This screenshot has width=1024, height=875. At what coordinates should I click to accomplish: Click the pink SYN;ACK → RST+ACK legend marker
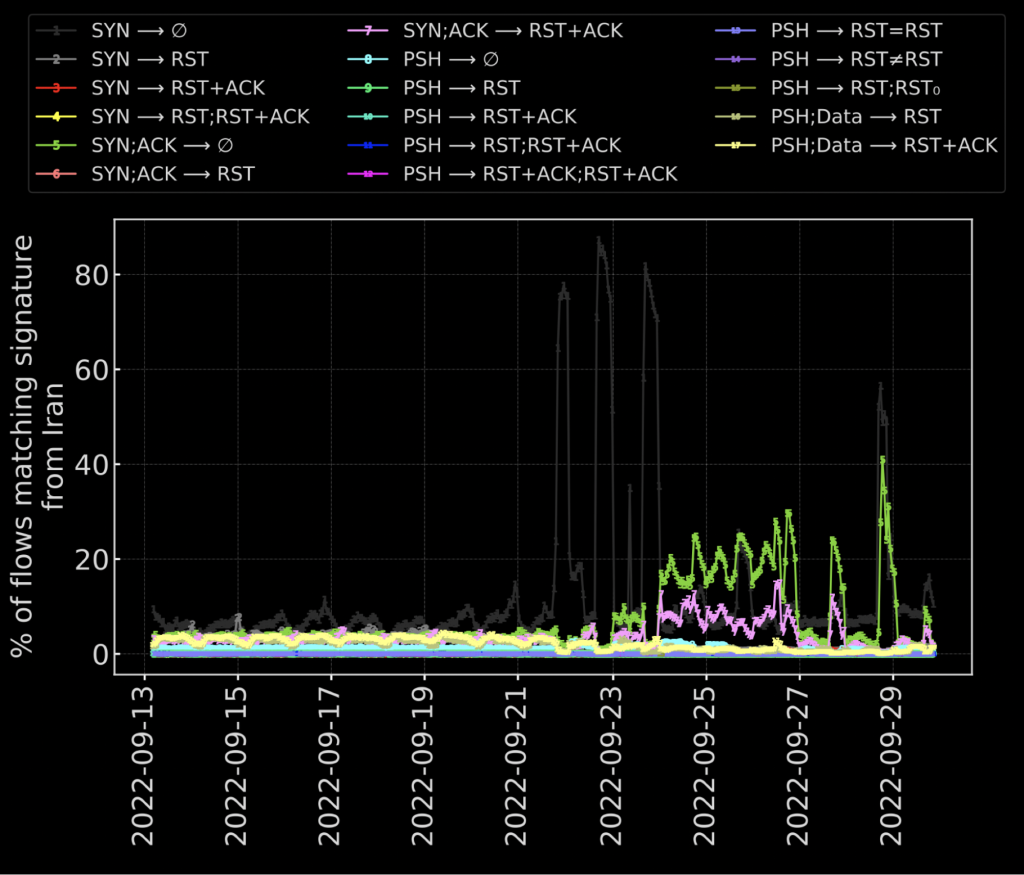368,31
